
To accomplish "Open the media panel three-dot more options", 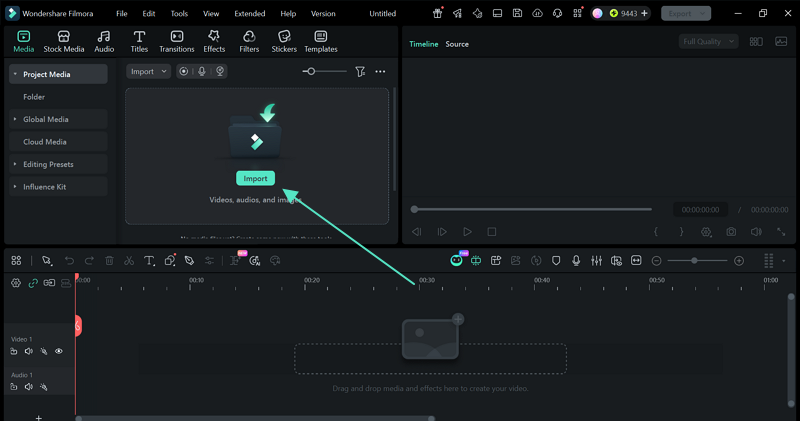I will click(380, 71).
